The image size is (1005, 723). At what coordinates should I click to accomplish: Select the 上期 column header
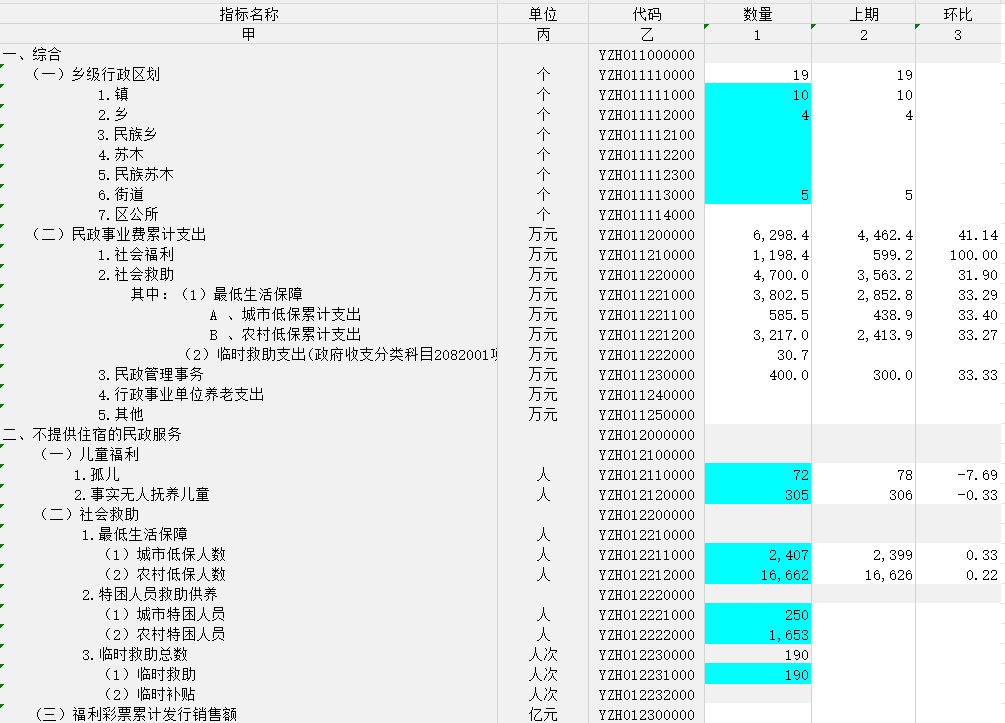click(x=863, y=14)
